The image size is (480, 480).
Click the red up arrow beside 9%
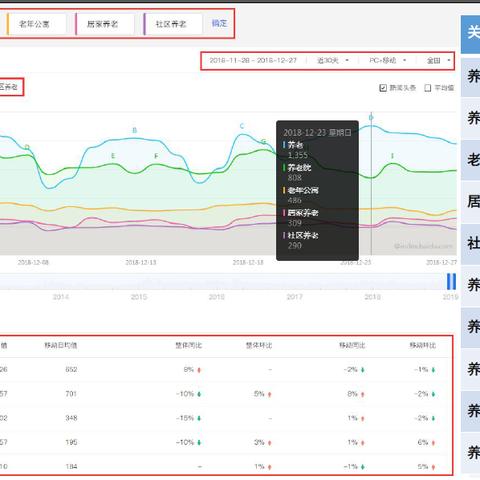coord(199,370)
